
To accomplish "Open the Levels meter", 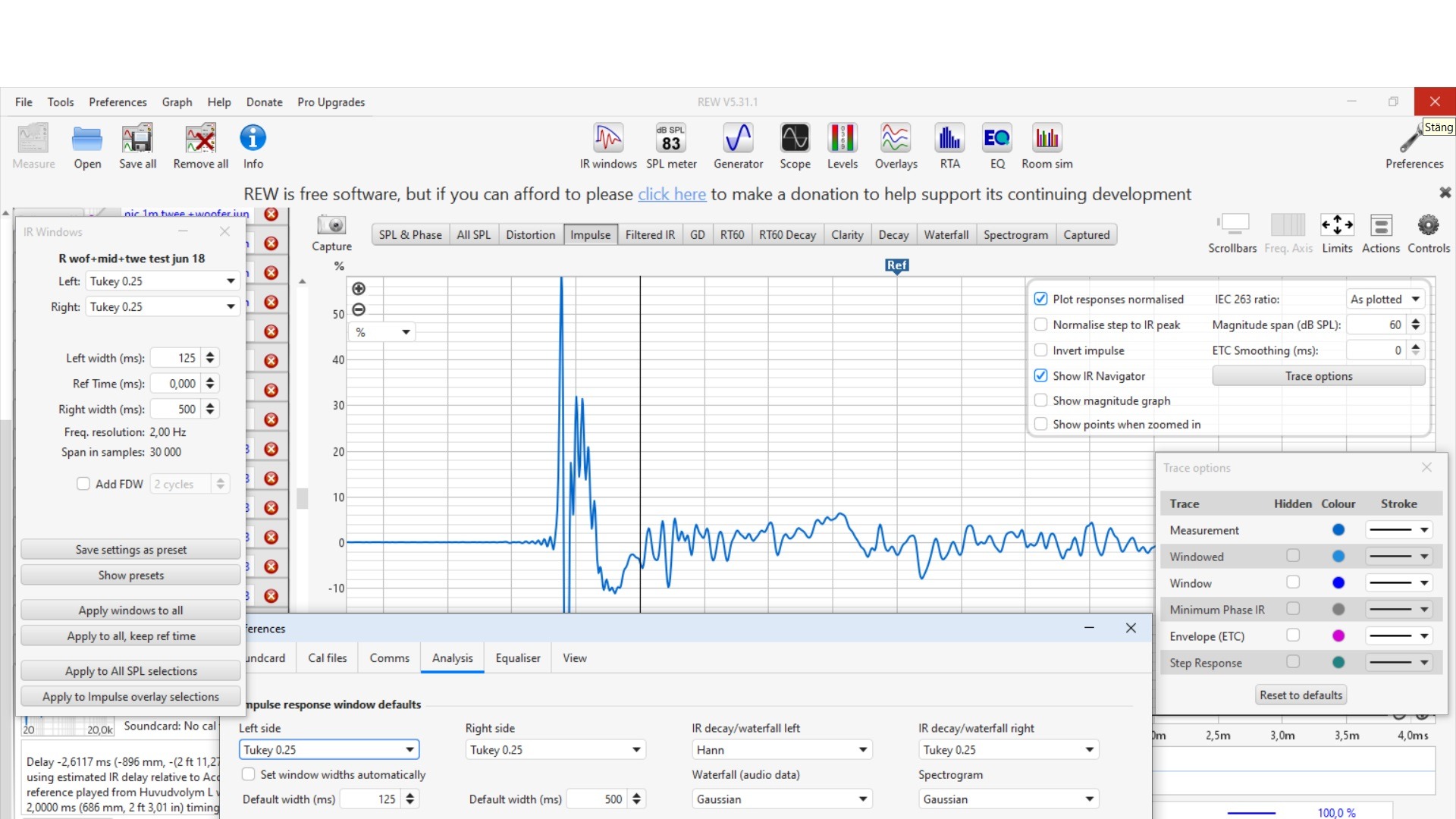I will (x=842, y=146).
